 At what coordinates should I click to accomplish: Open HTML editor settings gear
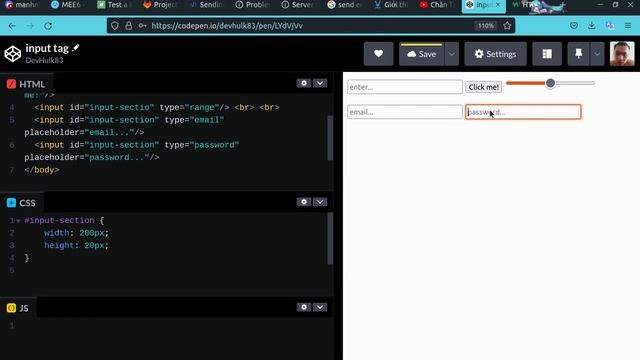(x=304, y=83)
